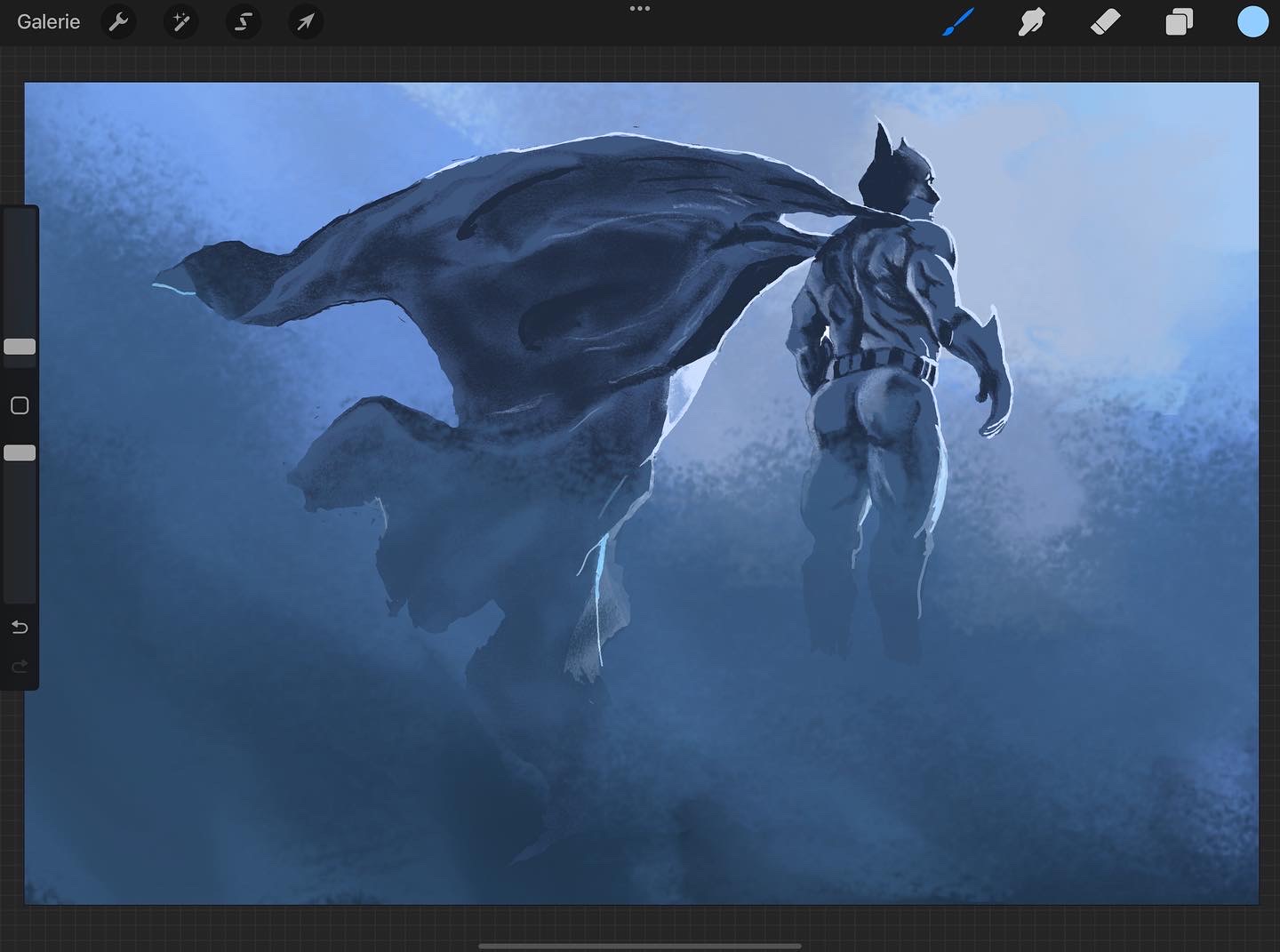The image size is (1280, 952).
Task: Select the Eraser tool
Action: point(1105,22)
